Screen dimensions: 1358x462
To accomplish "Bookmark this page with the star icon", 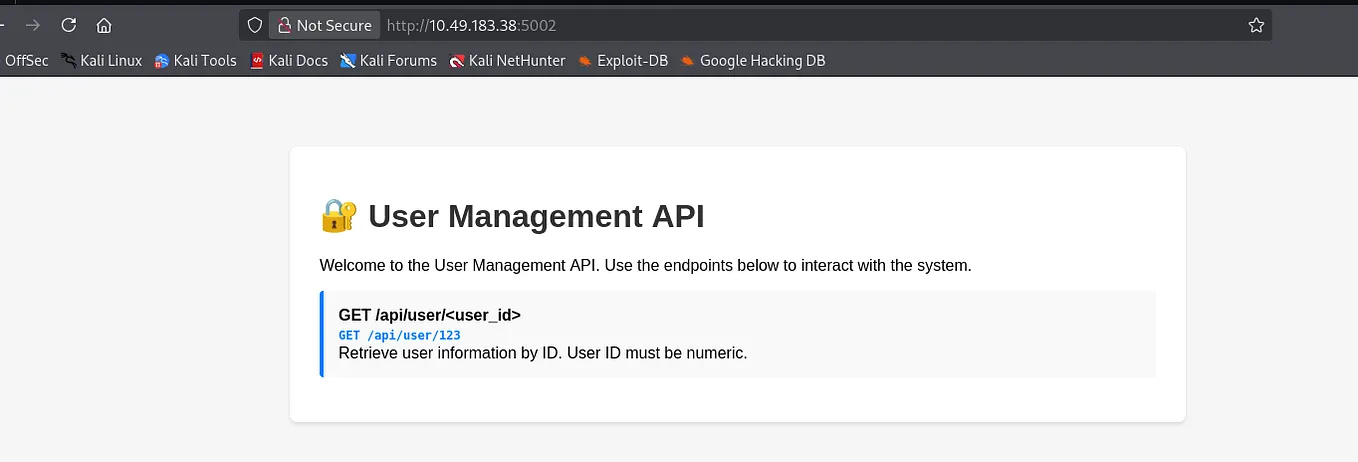I will [1256, 26].
